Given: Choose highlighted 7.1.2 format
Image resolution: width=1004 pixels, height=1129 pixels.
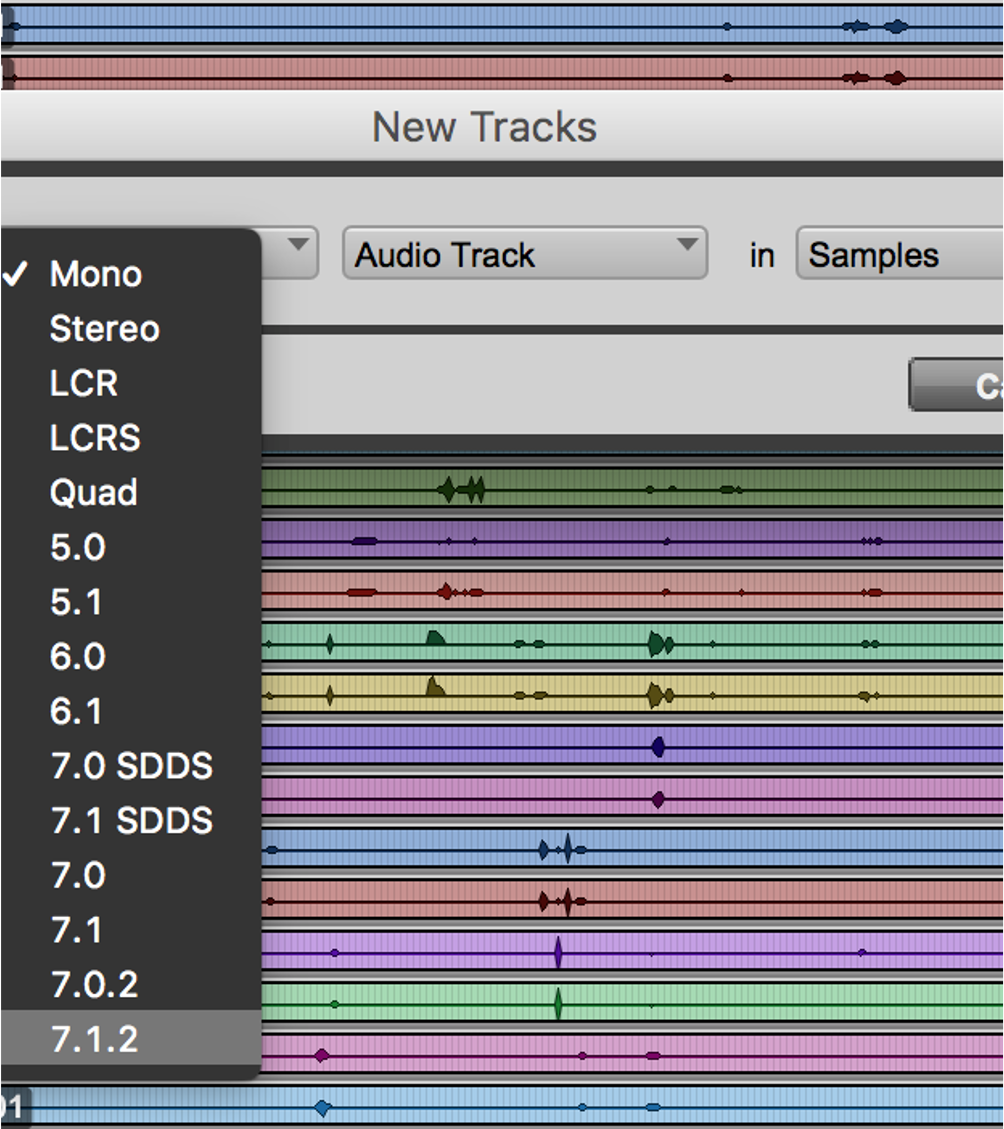Looking at the screenshot, I should pyautogui.click(x=94, y=1040).
